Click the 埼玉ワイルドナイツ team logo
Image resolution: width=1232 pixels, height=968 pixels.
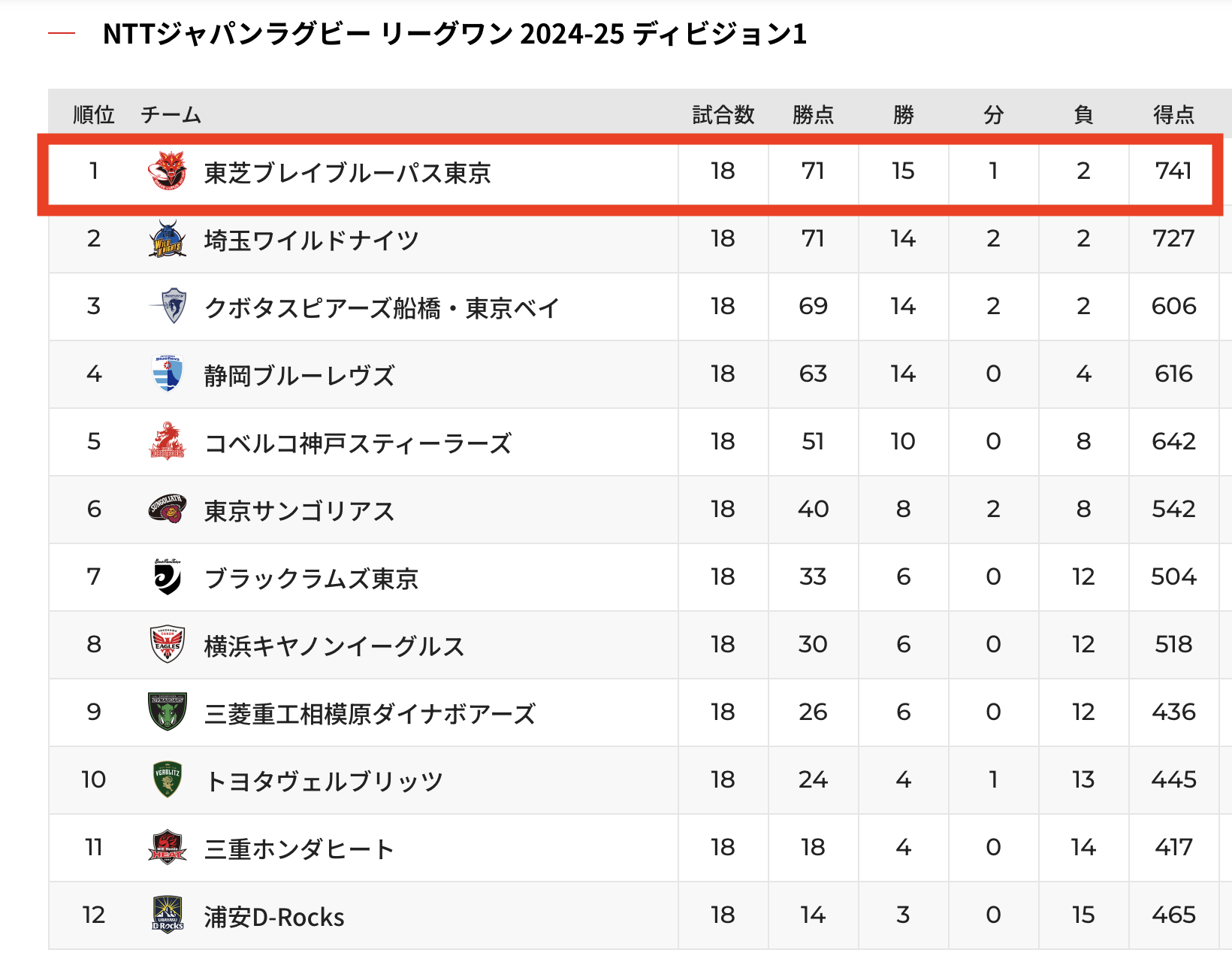[167, 238]
